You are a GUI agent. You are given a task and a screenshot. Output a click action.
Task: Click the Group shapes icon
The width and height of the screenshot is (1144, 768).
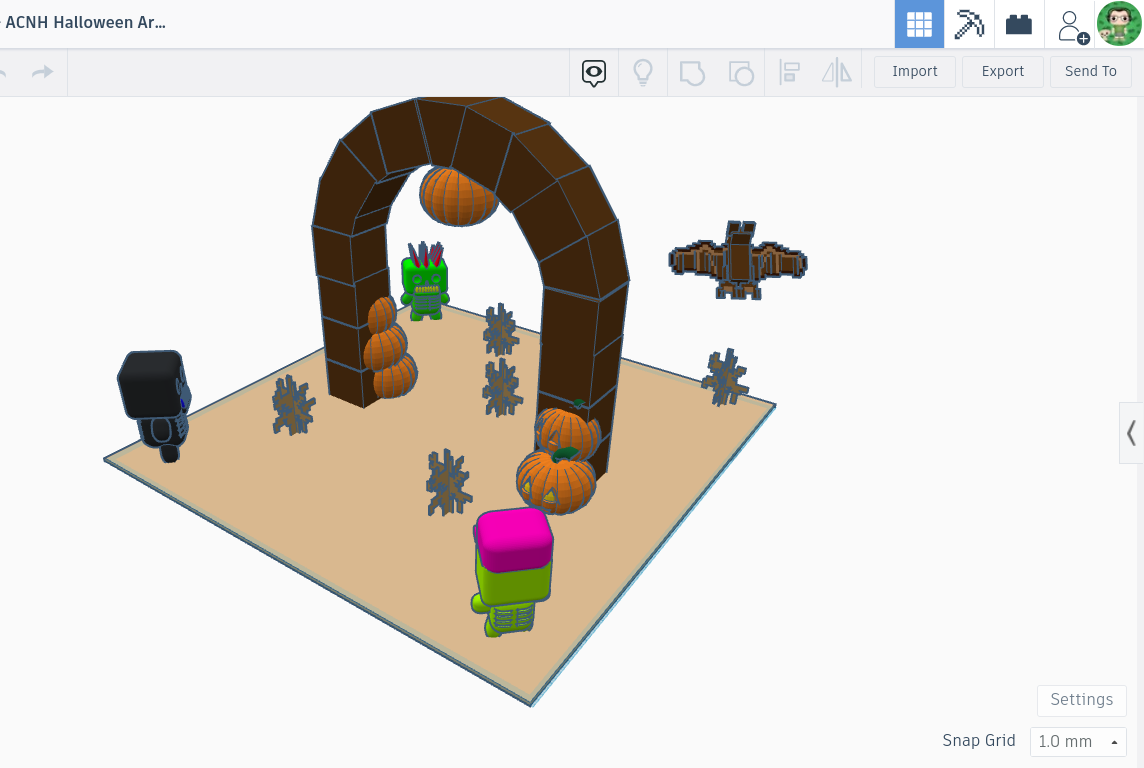point(692,72)
